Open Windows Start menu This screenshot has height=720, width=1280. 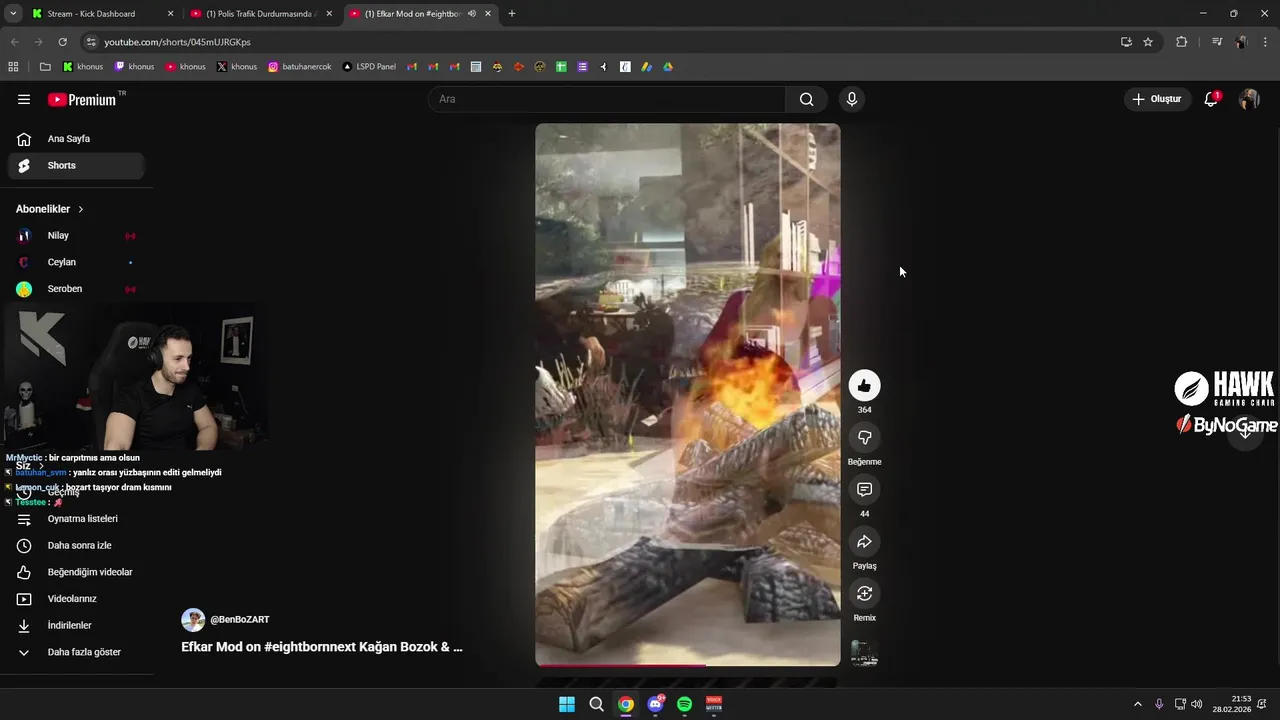(x=567, y=704)
